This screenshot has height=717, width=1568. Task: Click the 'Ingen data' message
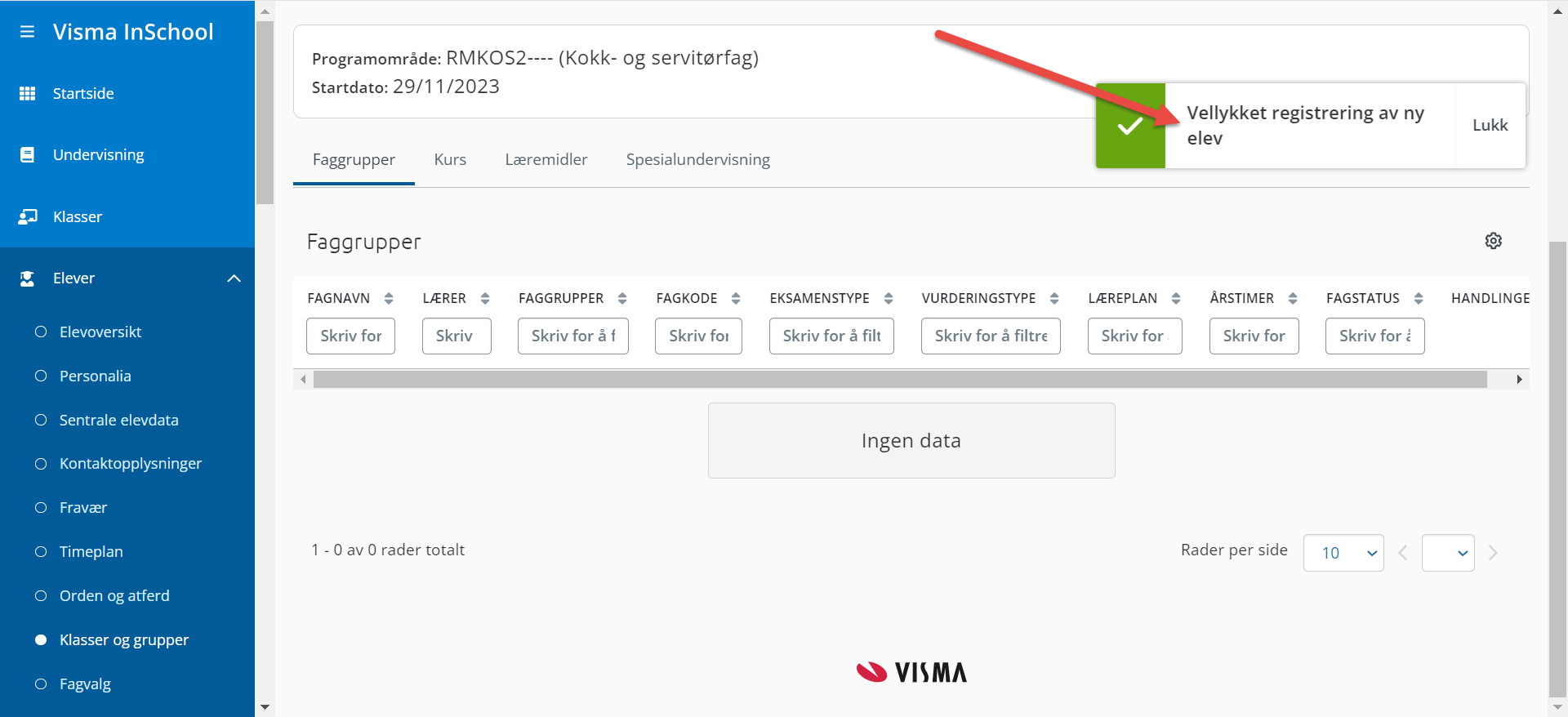point(911,441)
